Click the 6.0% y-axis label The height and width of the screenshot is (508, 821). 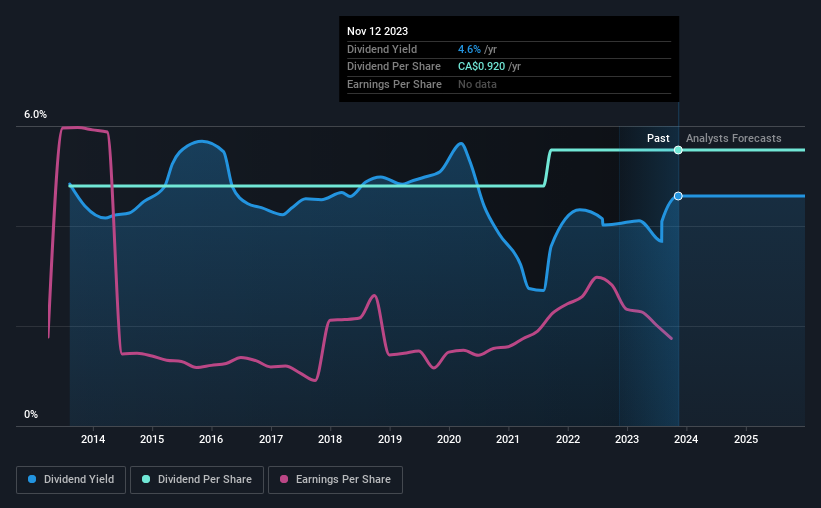(35, 115)
